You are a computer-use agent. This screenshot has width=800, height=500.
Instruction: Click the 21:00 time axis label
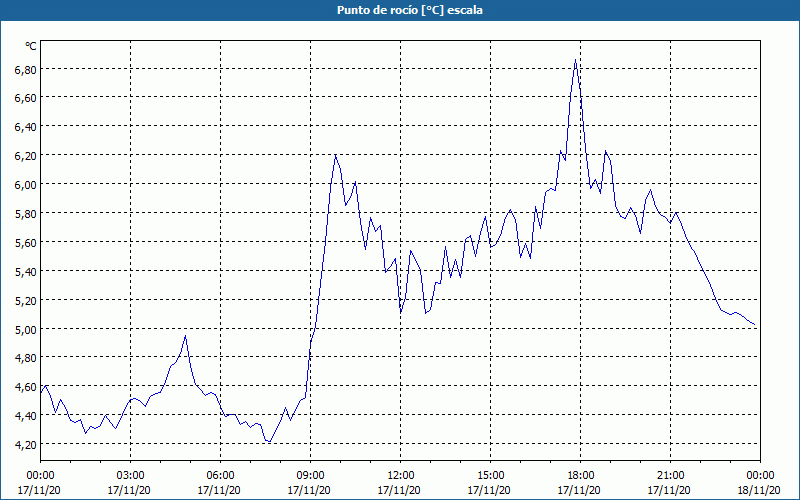[670, 476]
